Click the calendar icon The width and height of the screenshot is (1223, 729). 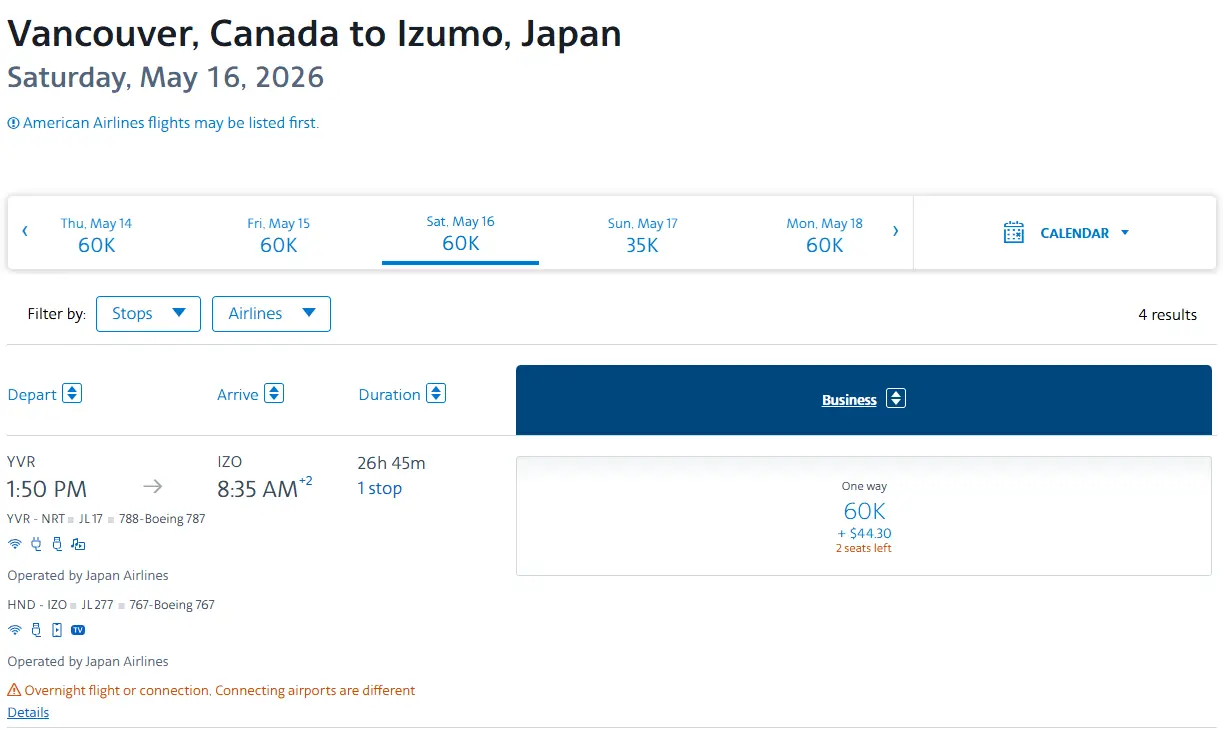[x=1013, y=232]
